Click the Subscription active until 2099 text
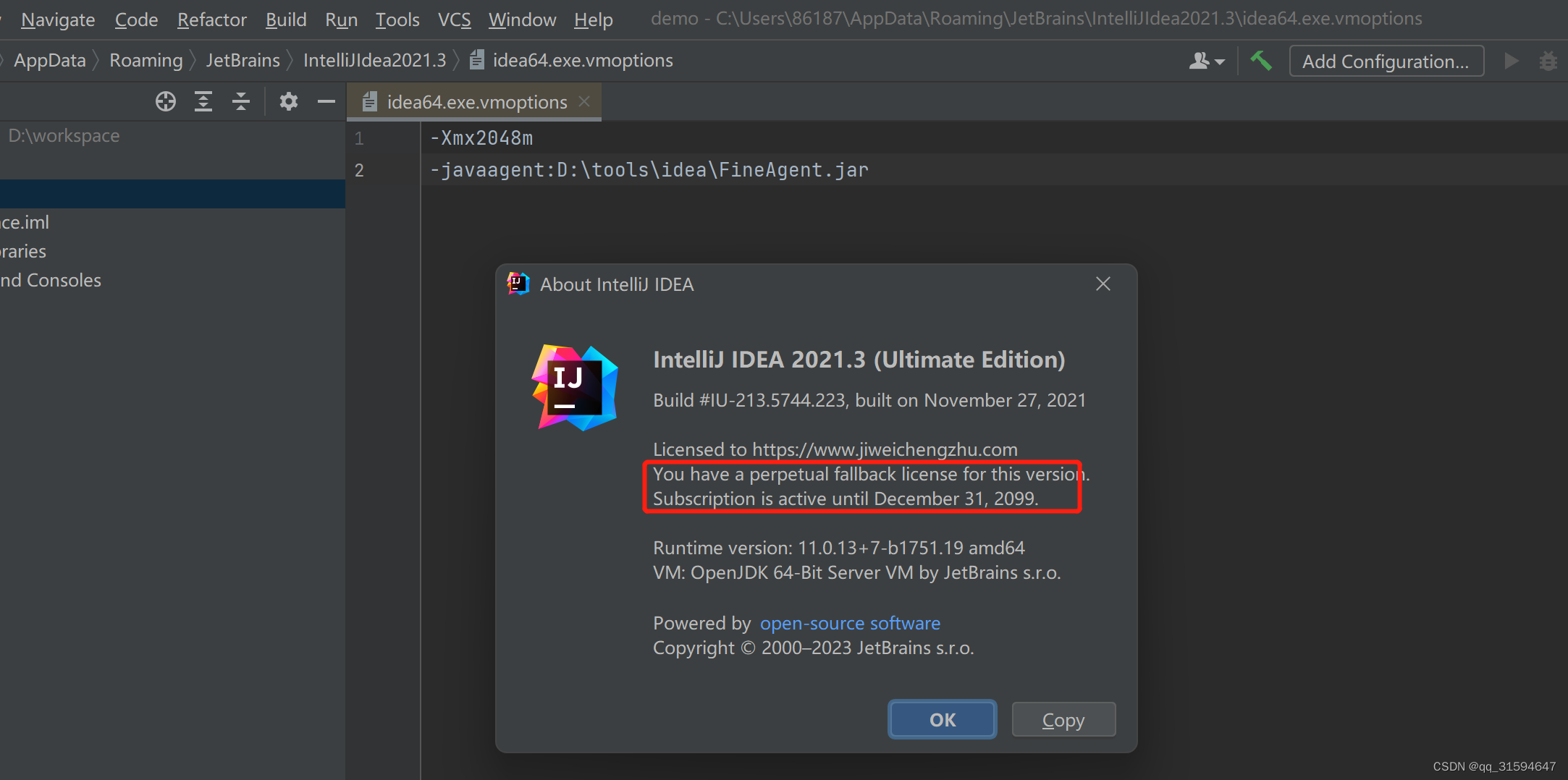 tap(846, 499)
